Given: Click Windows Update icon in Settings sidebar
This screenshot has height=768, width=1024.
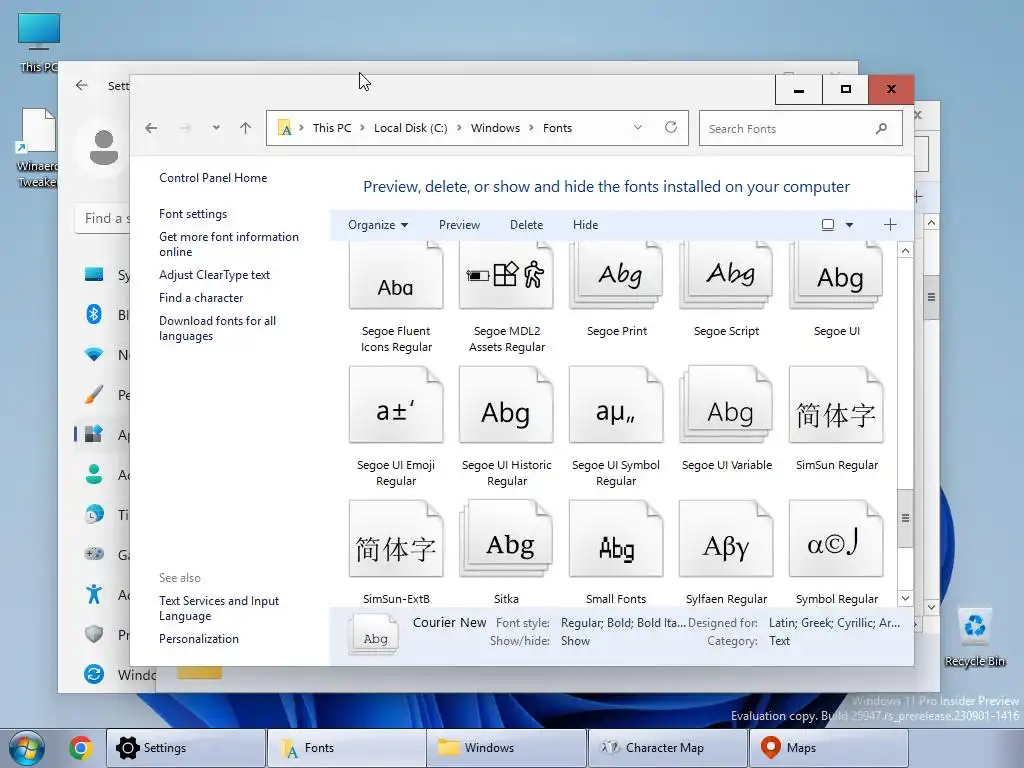Looking at the screenshot, I should [94, 674].
